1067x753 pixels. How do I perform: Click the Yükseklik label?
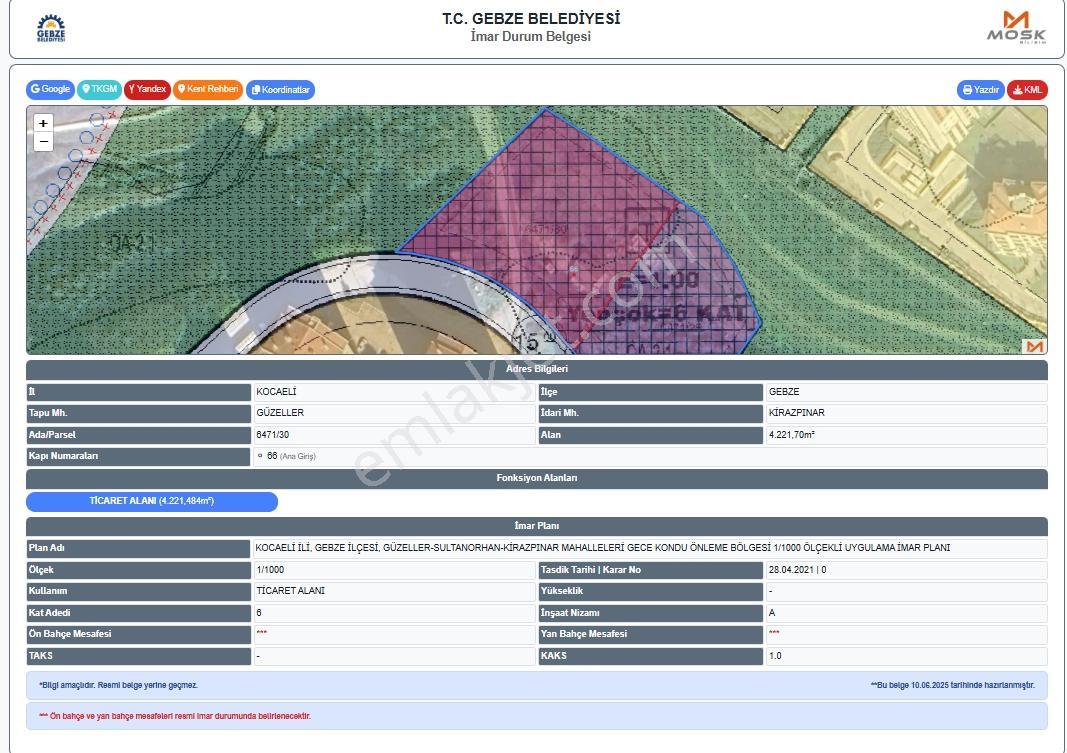pyautogui.click(x=561, y=591)
